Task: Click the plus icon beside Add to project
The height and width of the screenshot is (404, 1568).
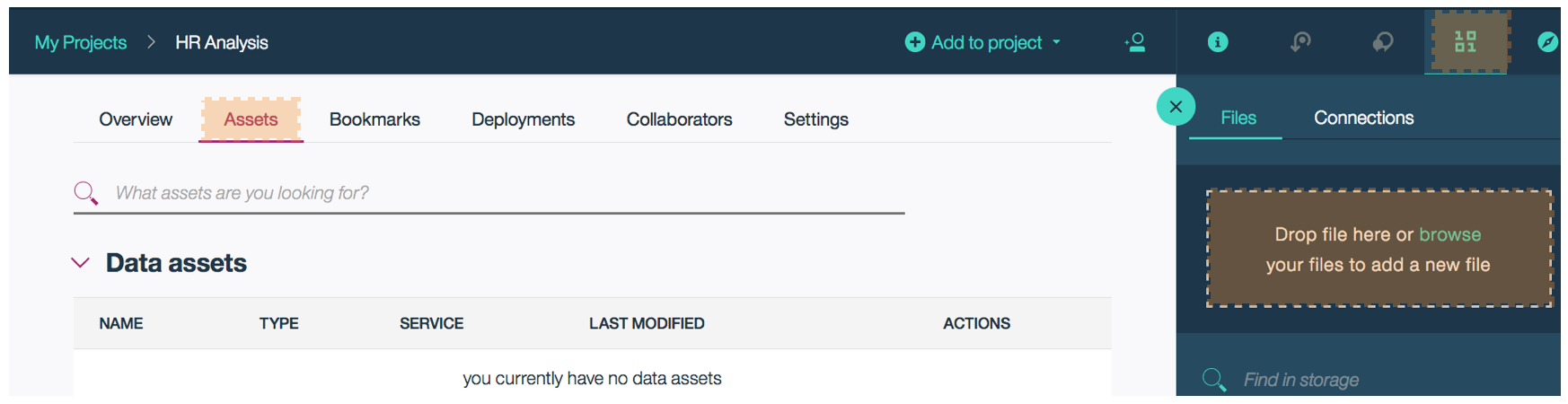Action: (x=915, y=42)
